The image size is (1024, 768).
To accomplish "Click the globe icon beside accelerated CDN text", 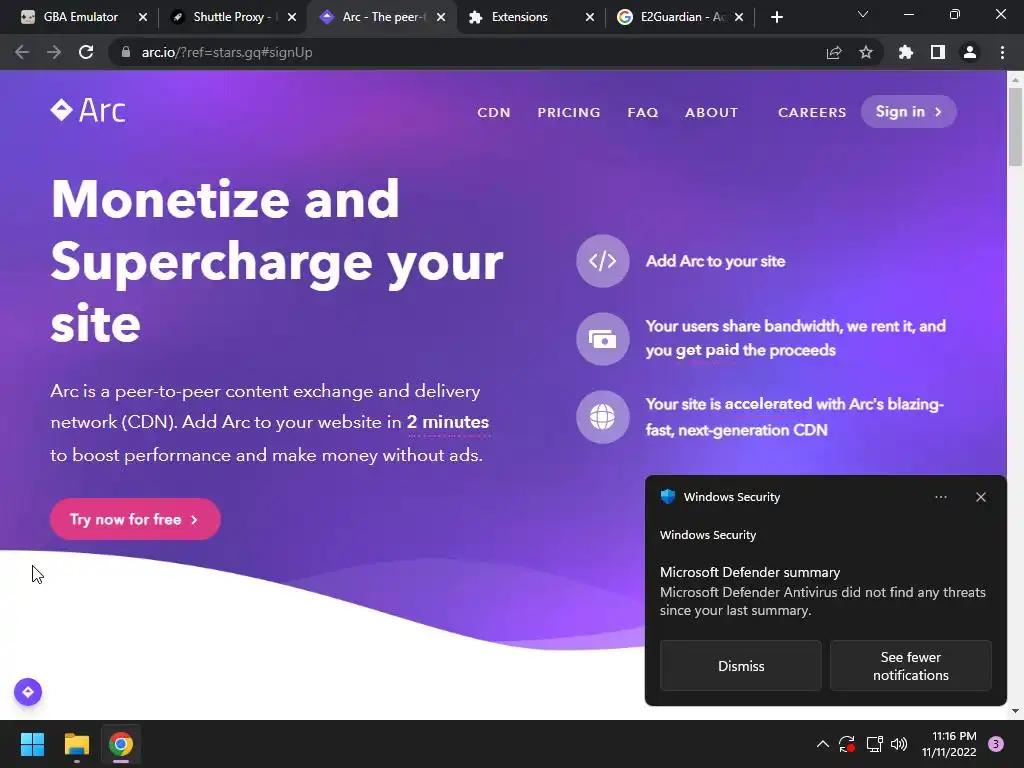I will [x=602, y=417].
